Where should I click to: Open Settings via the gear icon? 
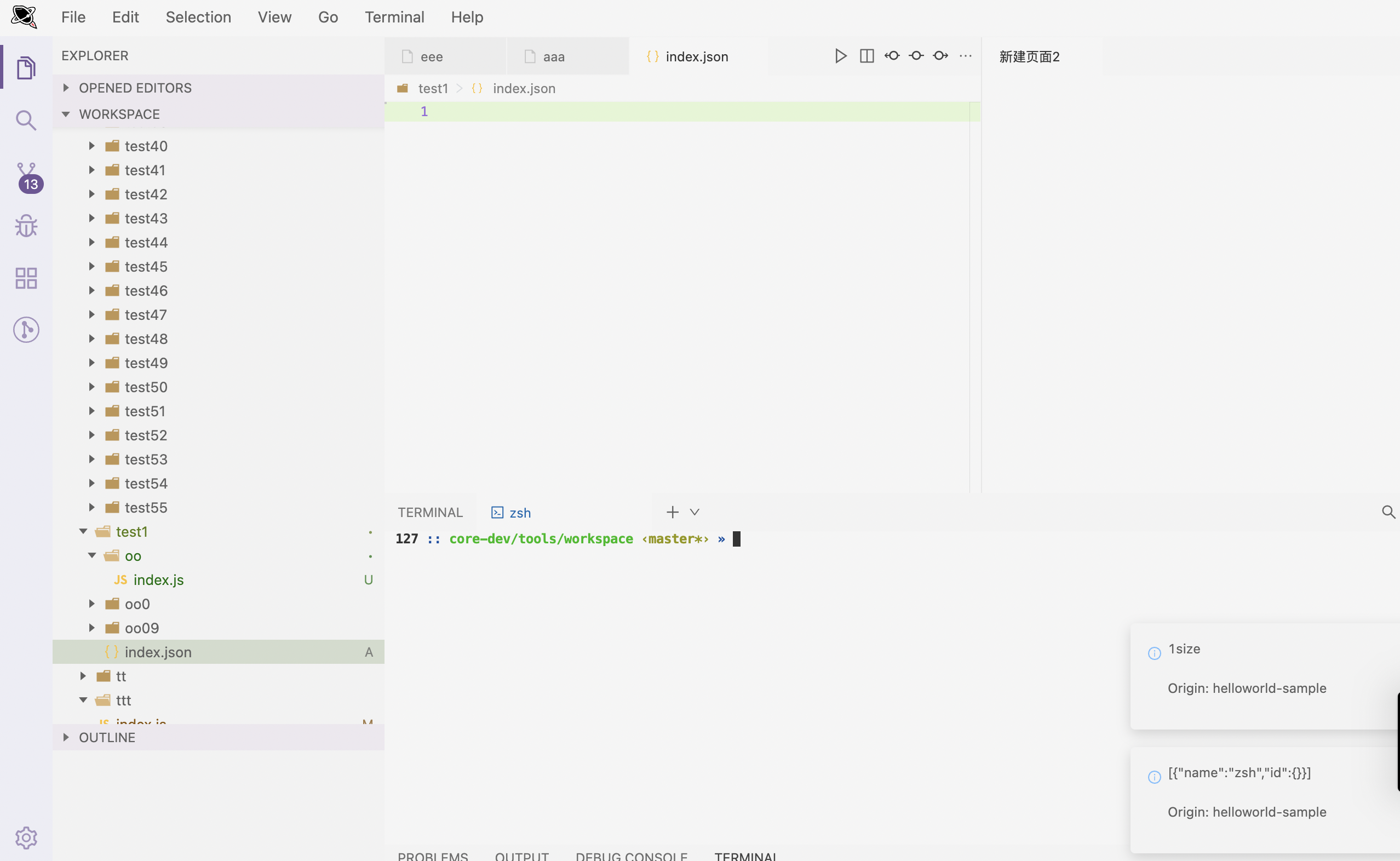pyautogui.click(x=26, y=837)
